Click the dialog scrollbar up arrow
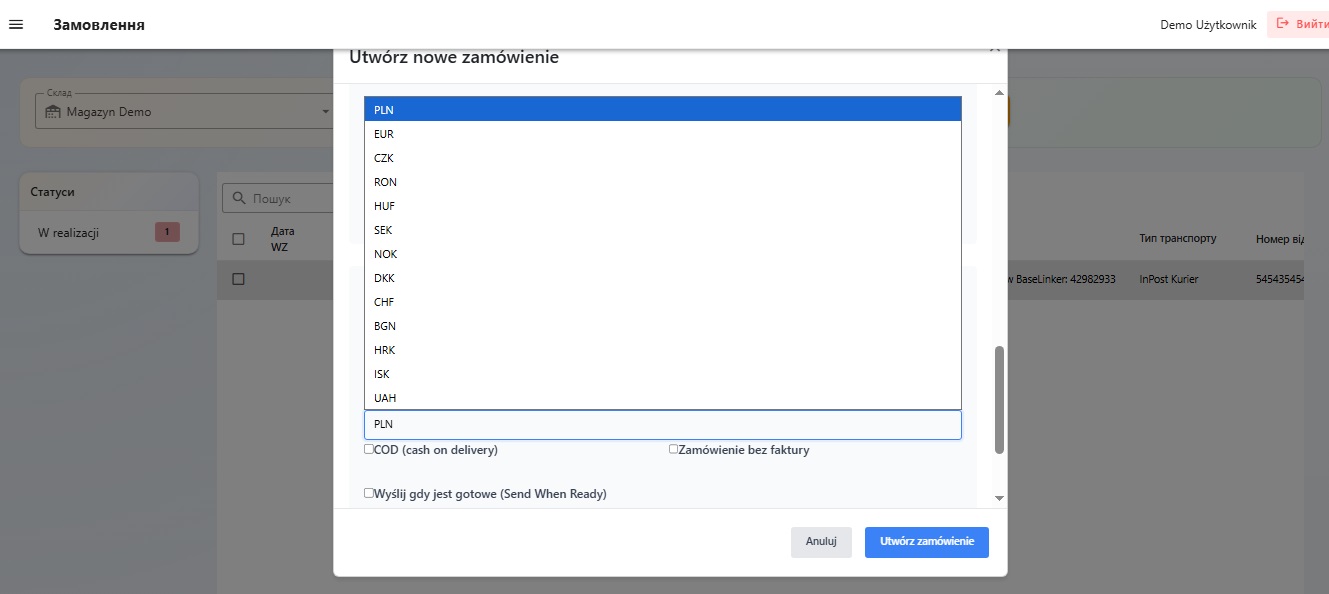 tap(999, 93)
